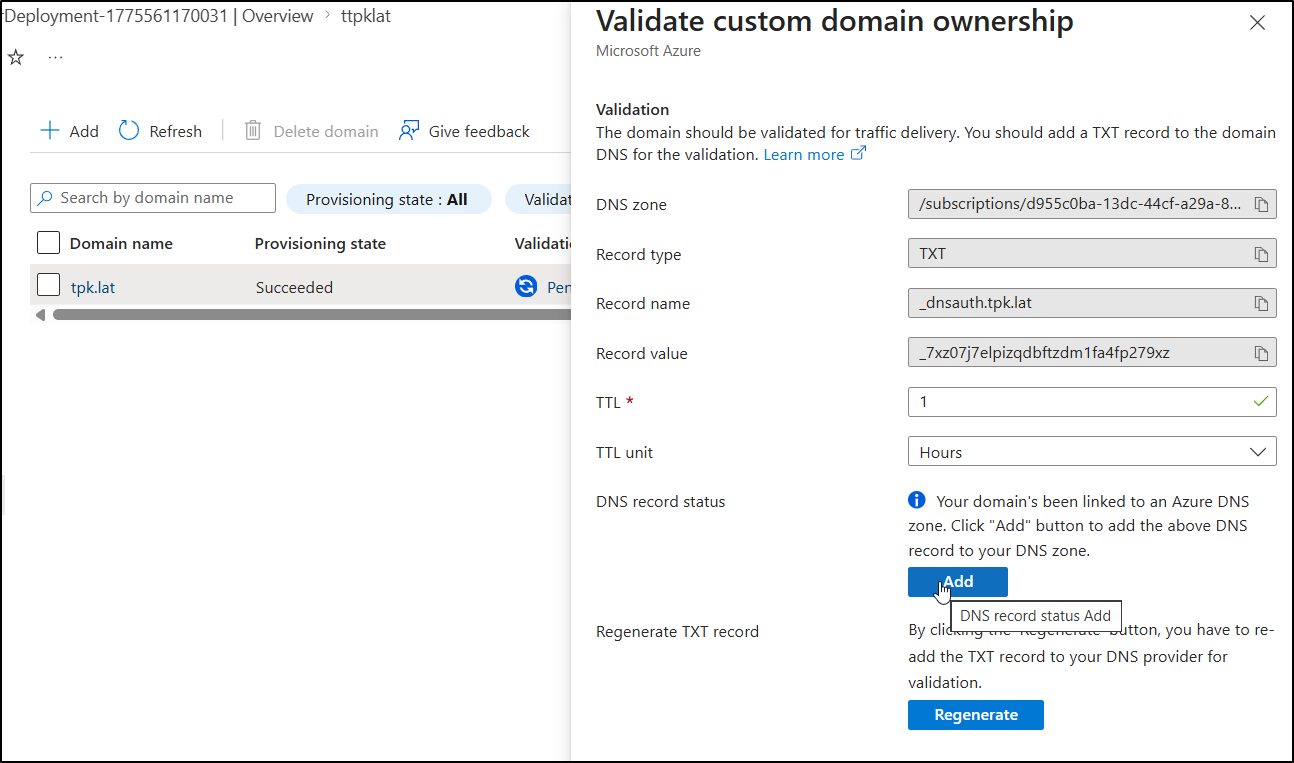The height and width of the screenshot is (763, 1294).
Task: Copy the DNS zone value
Action: pyautogui.click(x=1261, y=205)
